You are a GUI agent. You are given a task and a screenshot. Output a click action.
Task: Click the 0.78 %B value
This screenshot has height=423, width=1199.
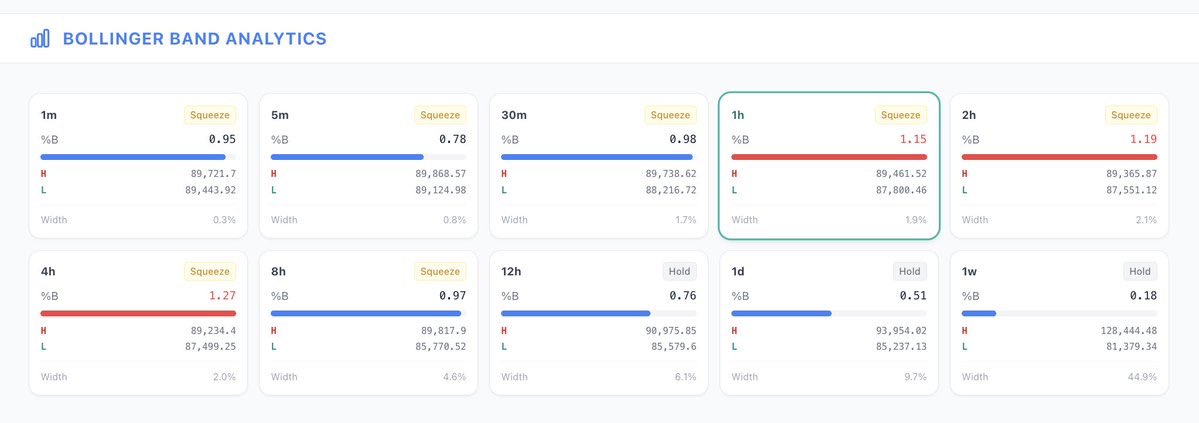(x=453, y=139)
